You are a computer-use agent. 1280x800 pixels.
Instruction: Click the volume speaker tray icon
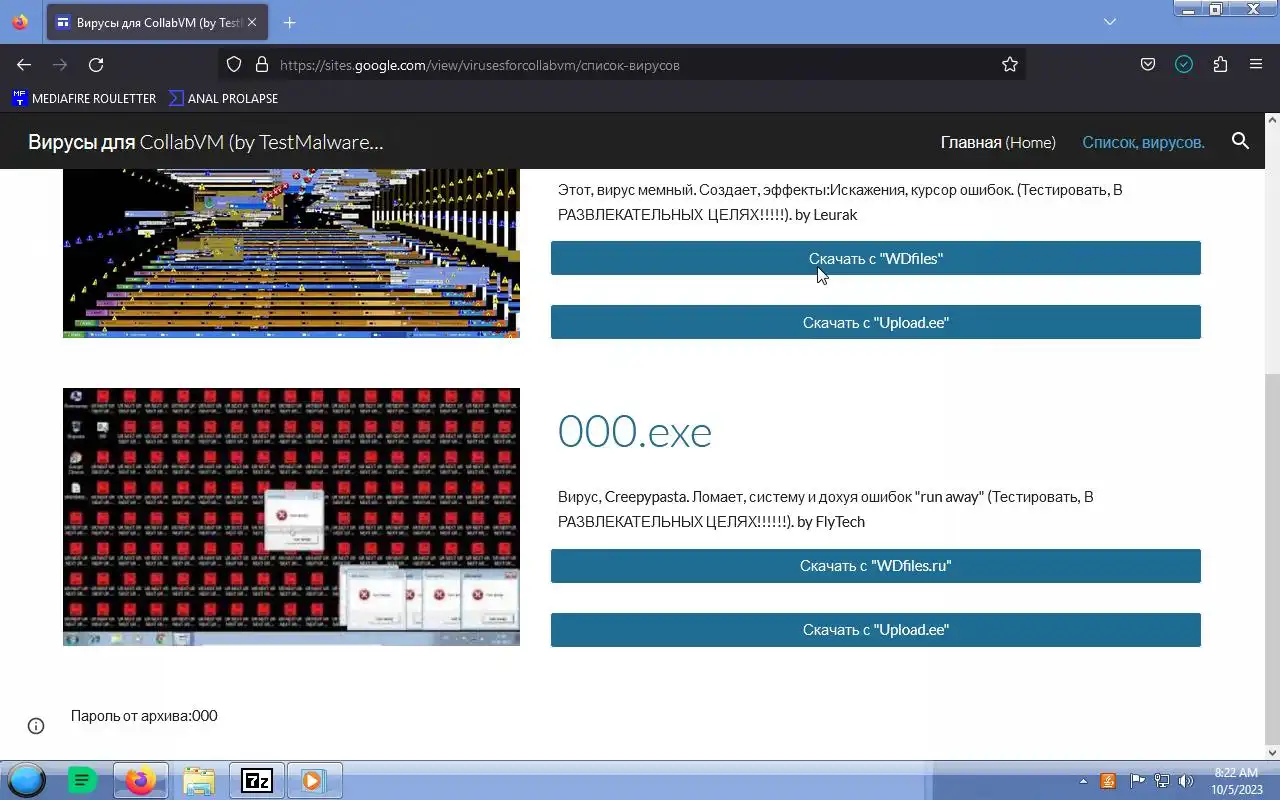pyautogui.click(x=1186, y=781)
